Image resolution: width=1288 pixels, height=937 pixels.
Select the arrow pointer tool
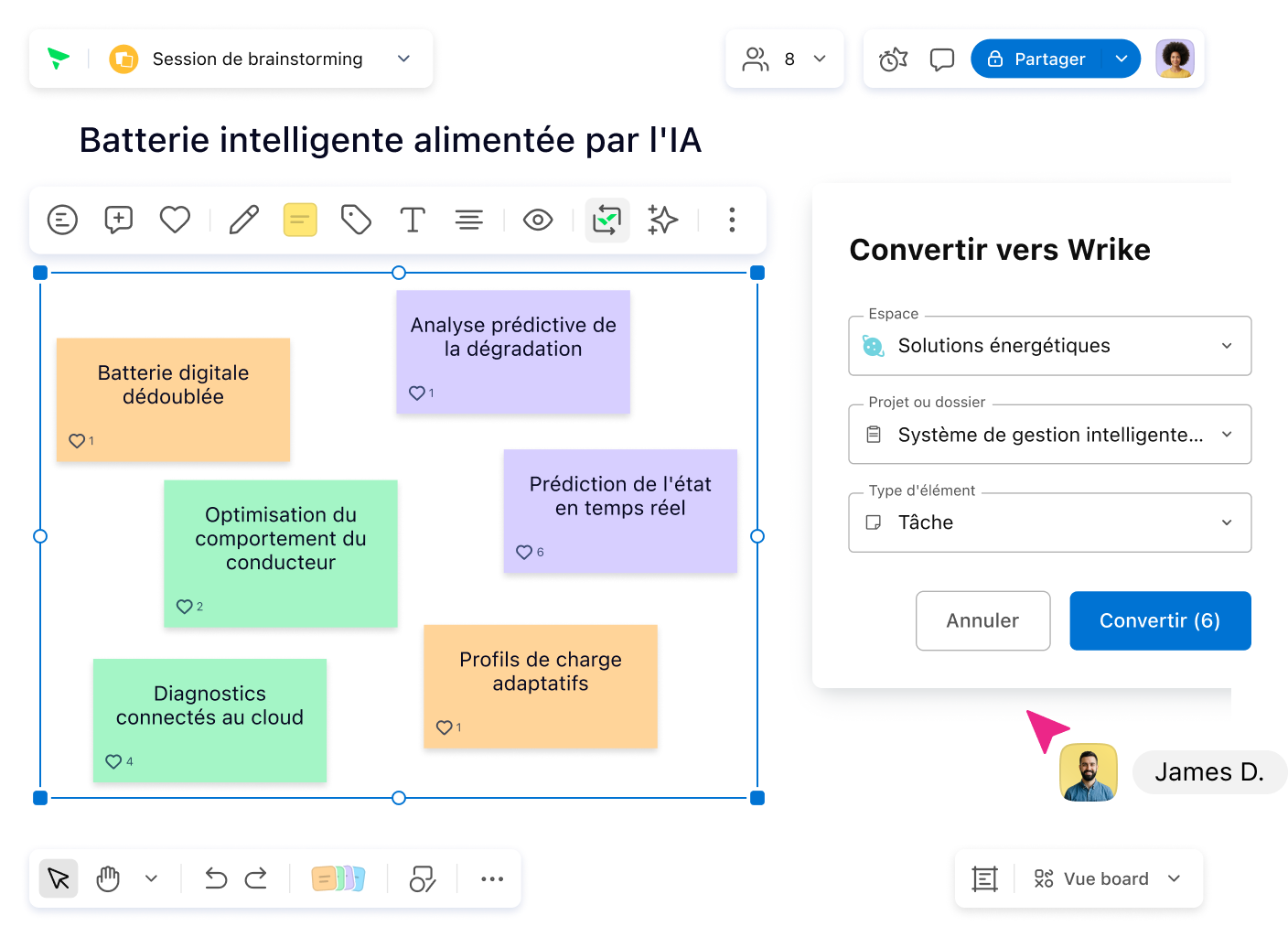[x=59, y=878]
